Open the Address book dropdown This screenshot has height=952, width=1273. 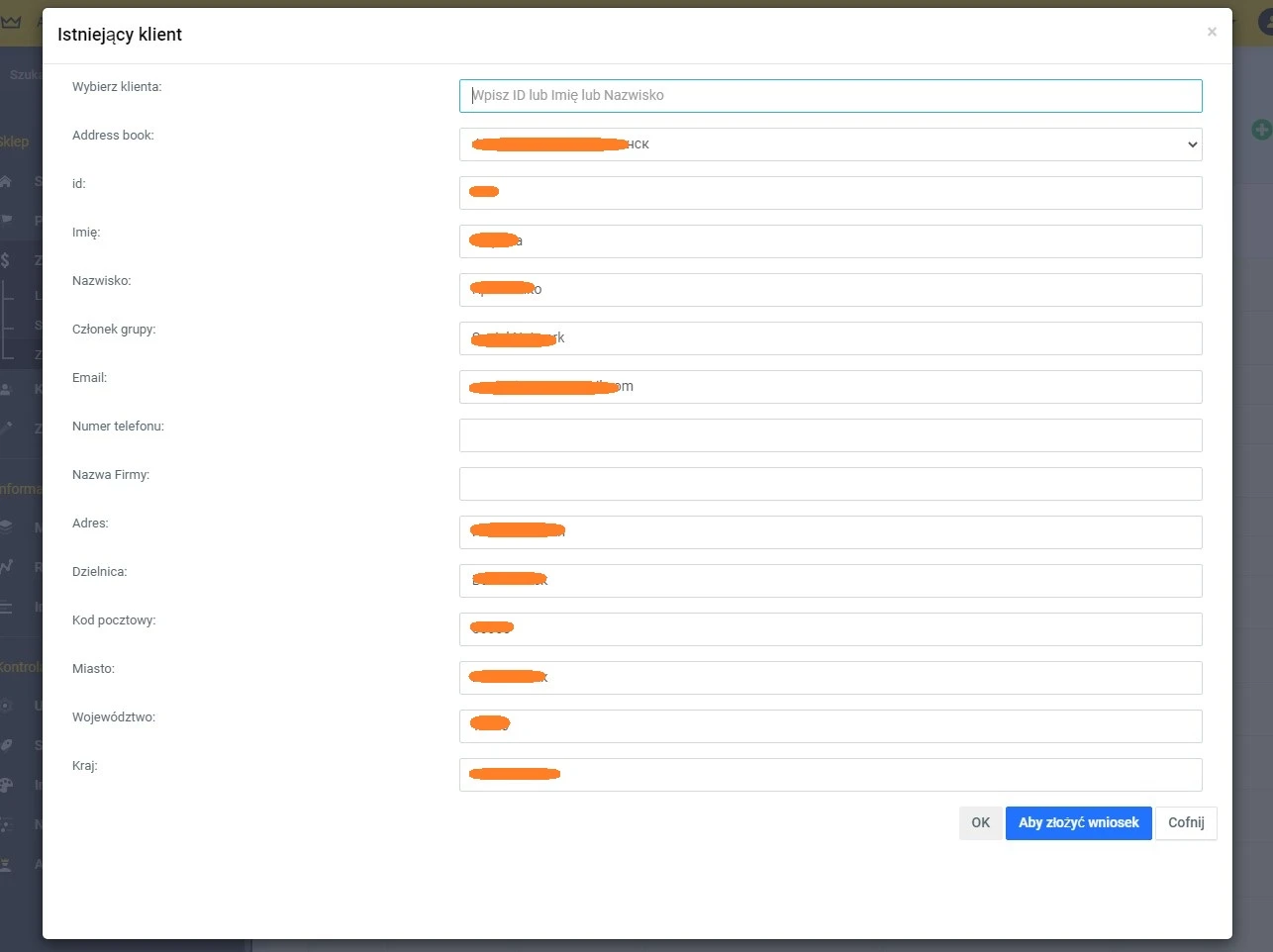point(830,144)
